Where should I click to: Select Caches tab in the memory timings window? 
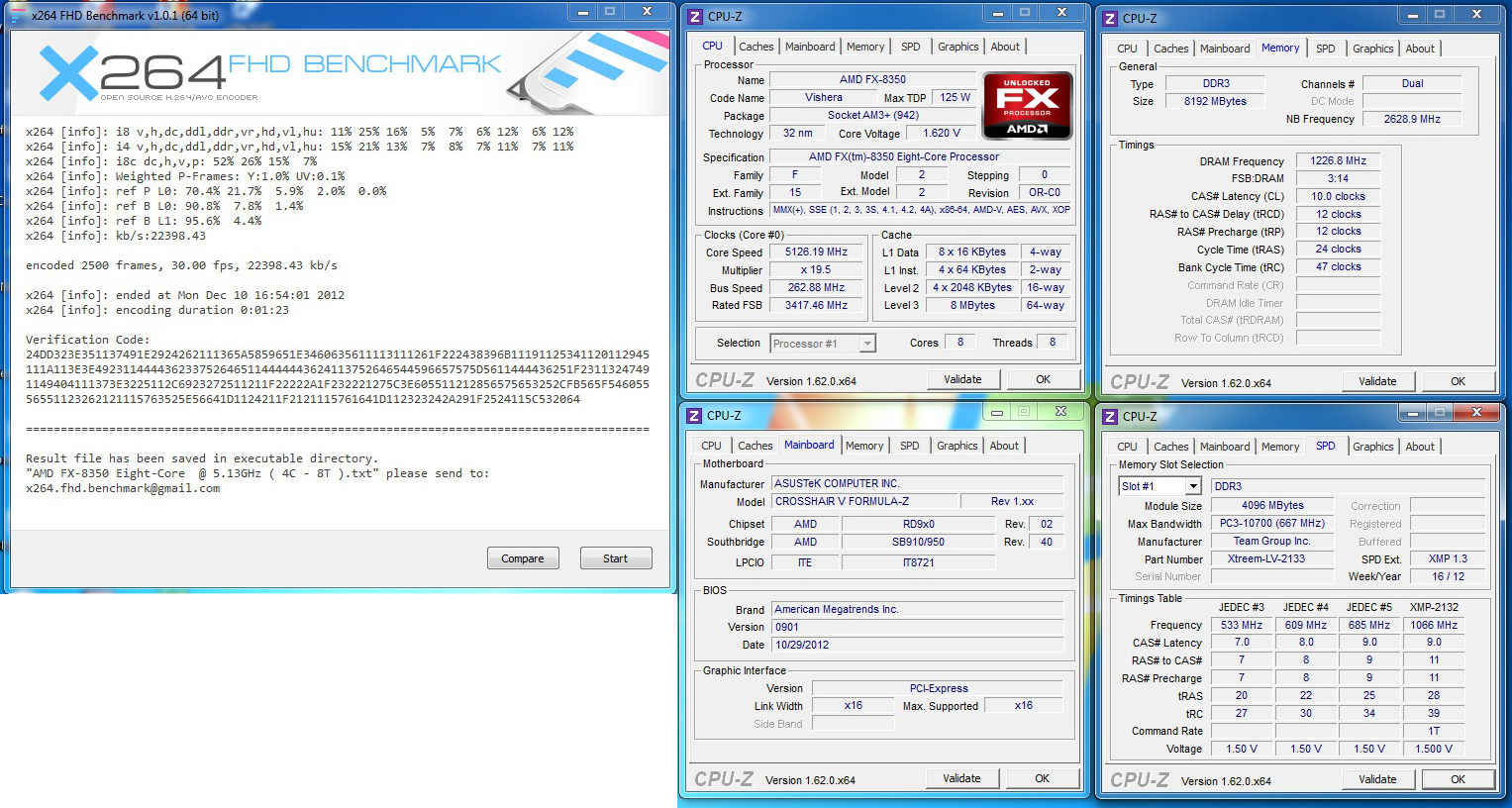point(1171,49)
